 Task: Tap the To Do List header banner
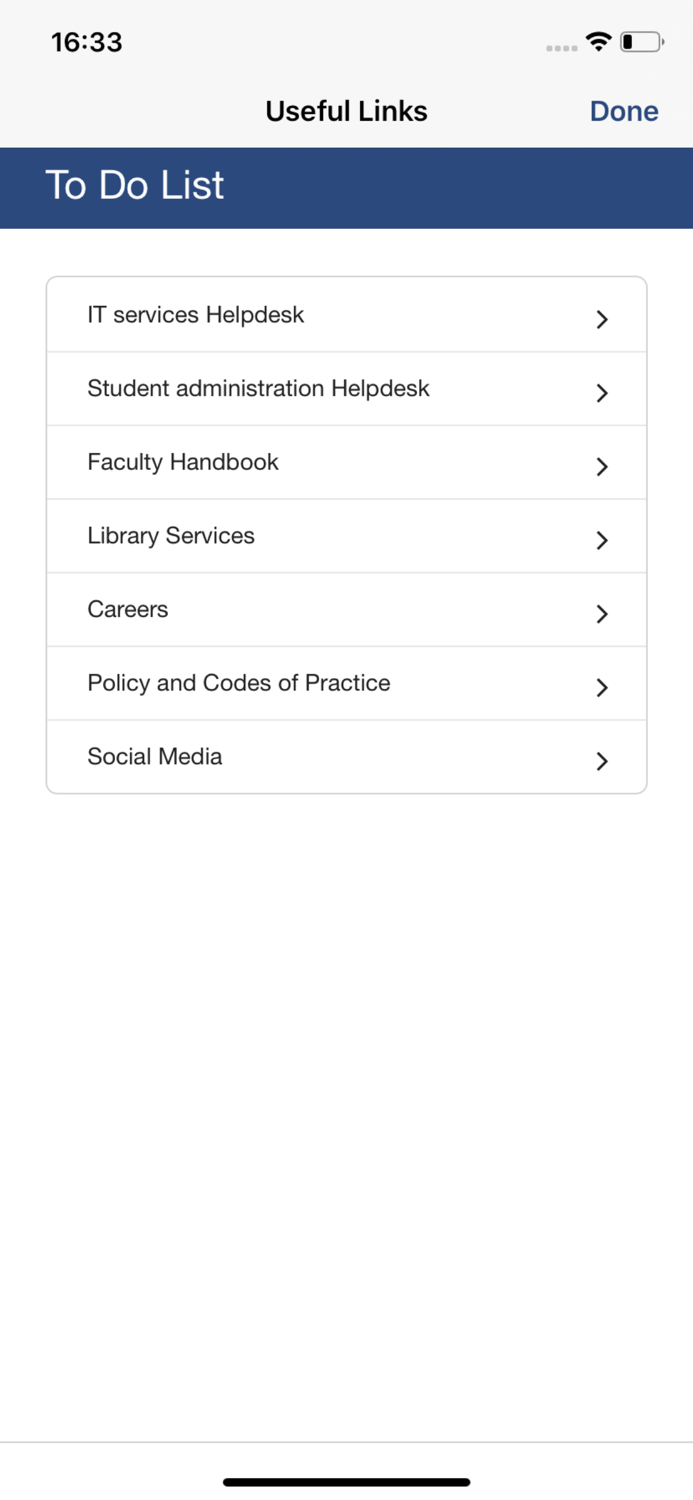point(134,186)
